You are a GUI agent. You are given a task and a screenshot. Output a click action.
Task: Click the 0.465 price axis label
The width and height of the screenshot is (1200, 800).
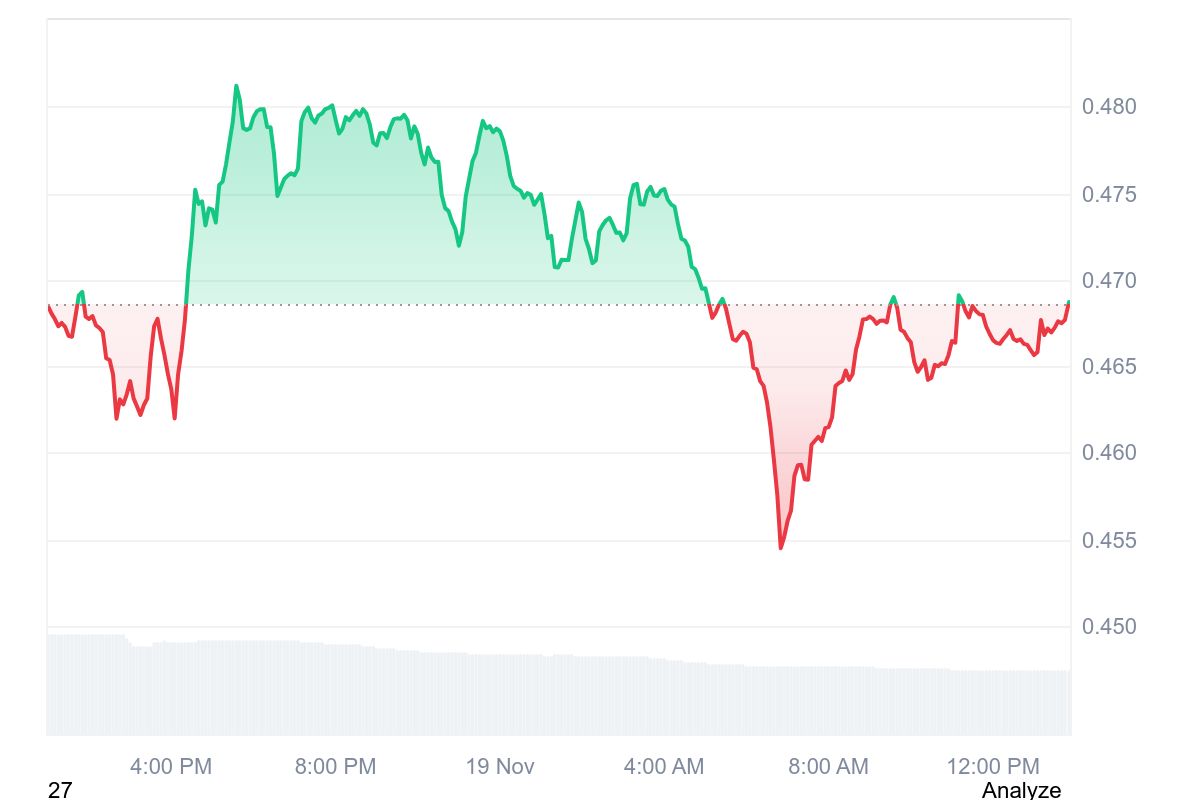point(1108,367)
